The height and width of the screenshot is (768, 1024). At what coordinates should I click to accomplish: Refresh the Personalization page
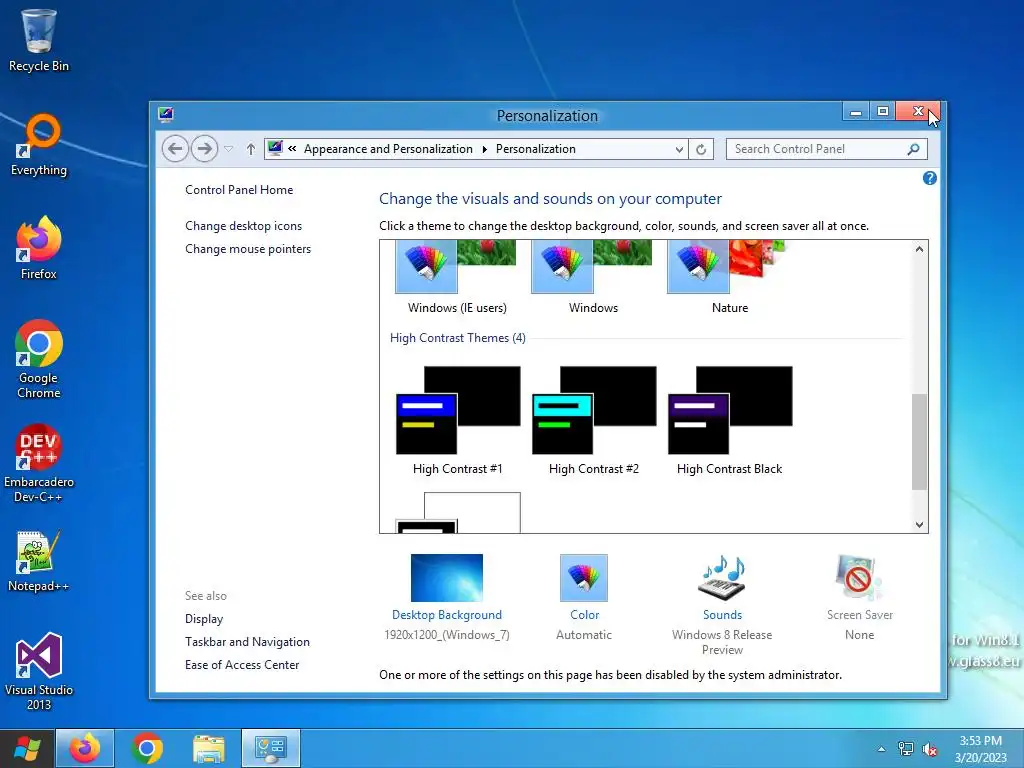point(701,149)
